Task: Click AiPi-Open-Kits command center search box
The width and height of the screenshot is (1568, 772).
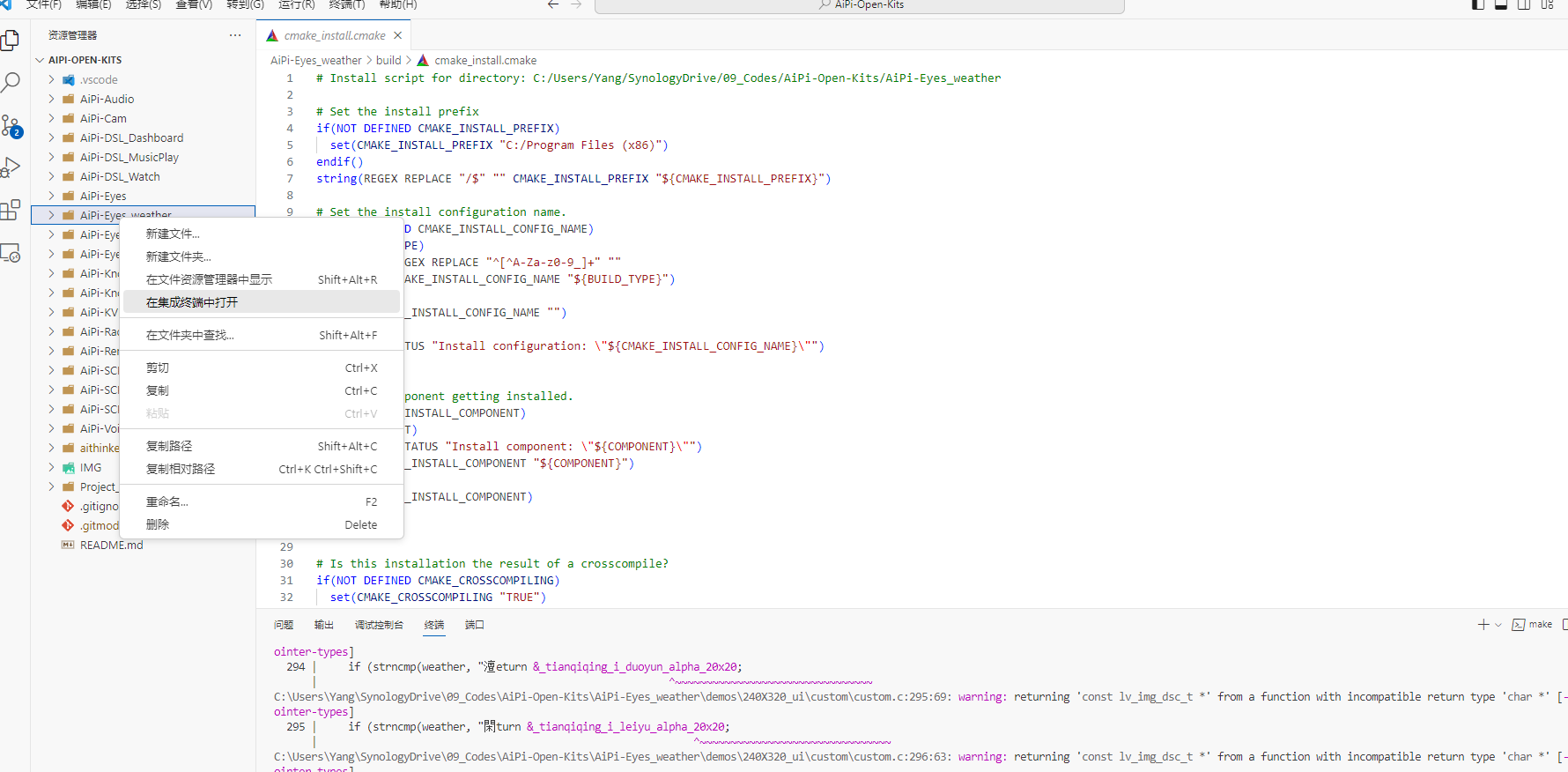Action: 860,5
